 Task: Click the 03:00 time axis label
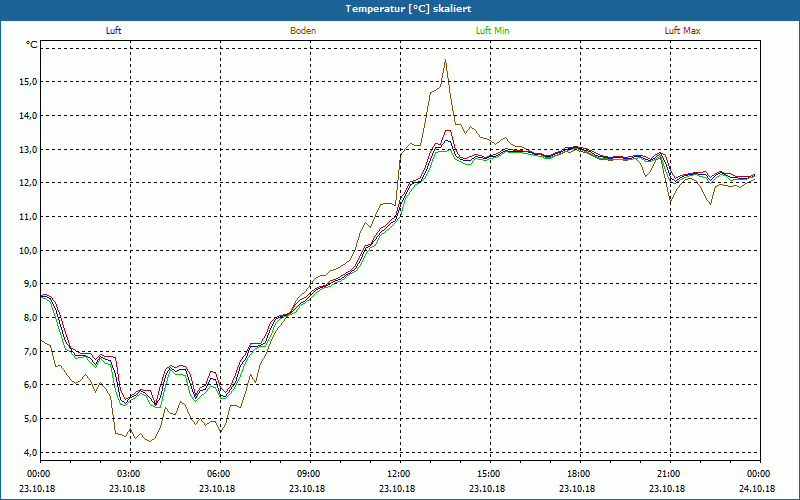(x=130, y=474)
